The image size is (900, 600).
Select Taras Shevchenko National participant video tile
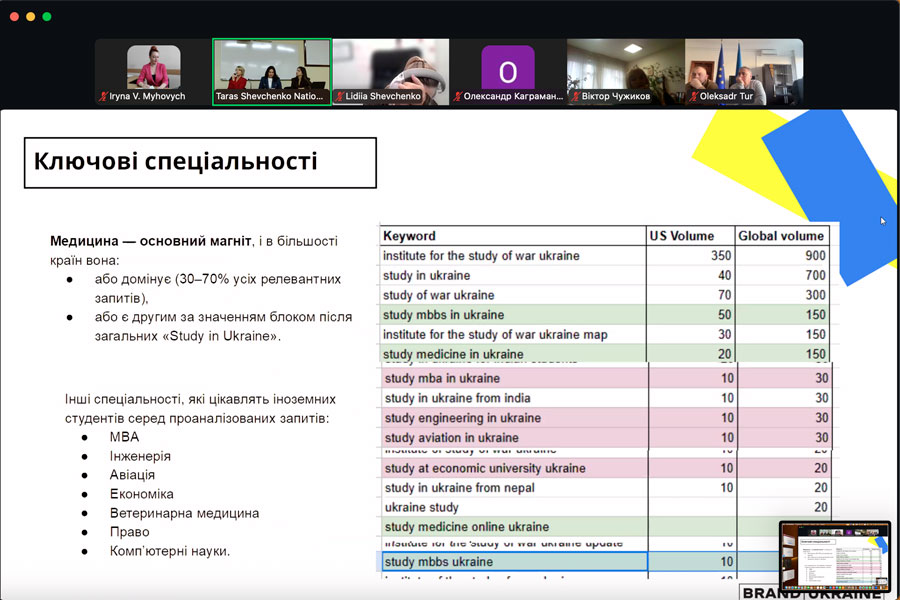click(x=272, y=72)
